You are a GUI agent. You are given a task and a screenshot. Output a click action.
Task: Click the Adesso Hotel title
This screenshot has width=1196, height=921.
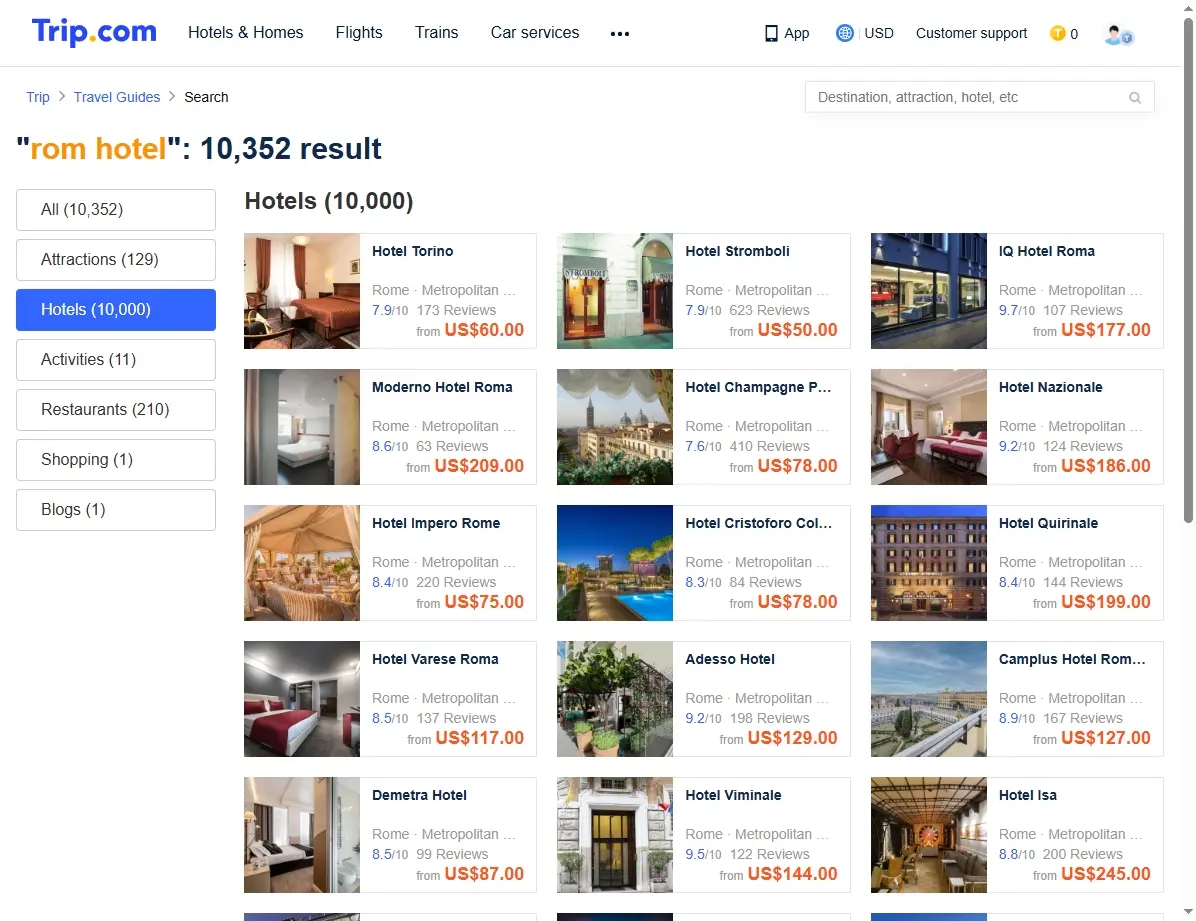(730, 659)
